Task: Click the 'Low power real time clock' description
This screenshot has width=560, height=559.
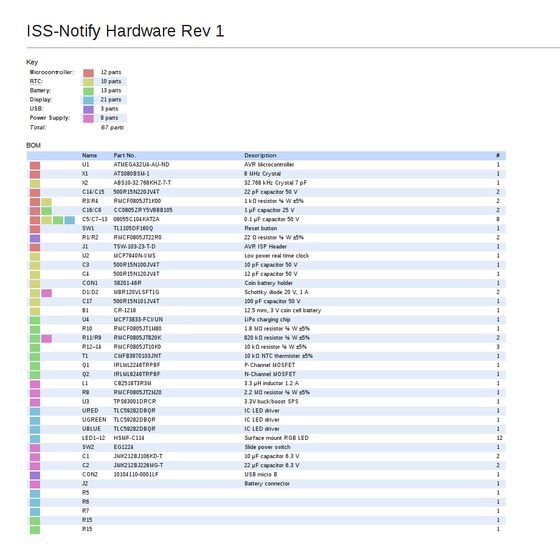Action: click(277, 256)
